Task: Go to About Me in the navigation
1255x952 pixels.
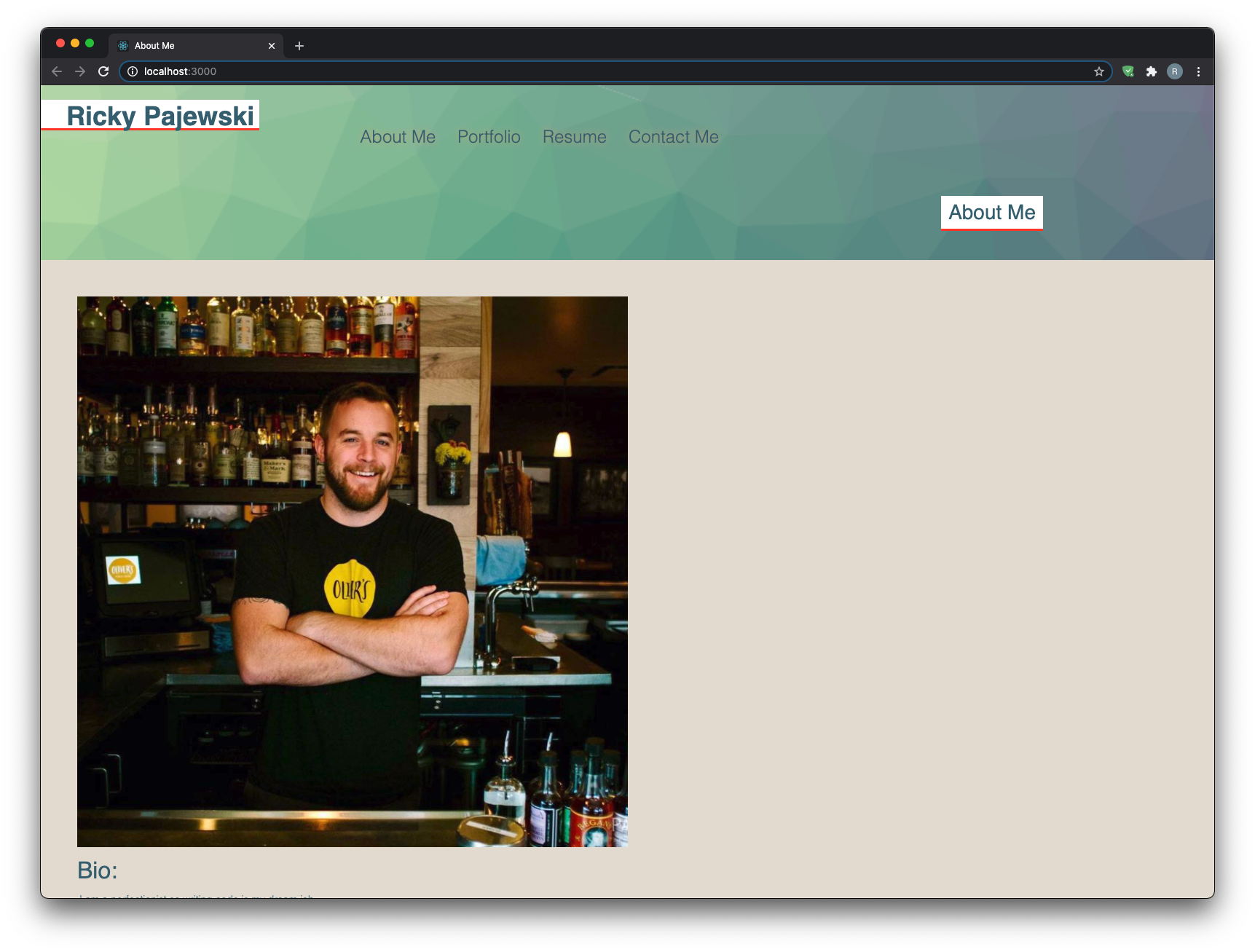Action: tap(398, 137)
